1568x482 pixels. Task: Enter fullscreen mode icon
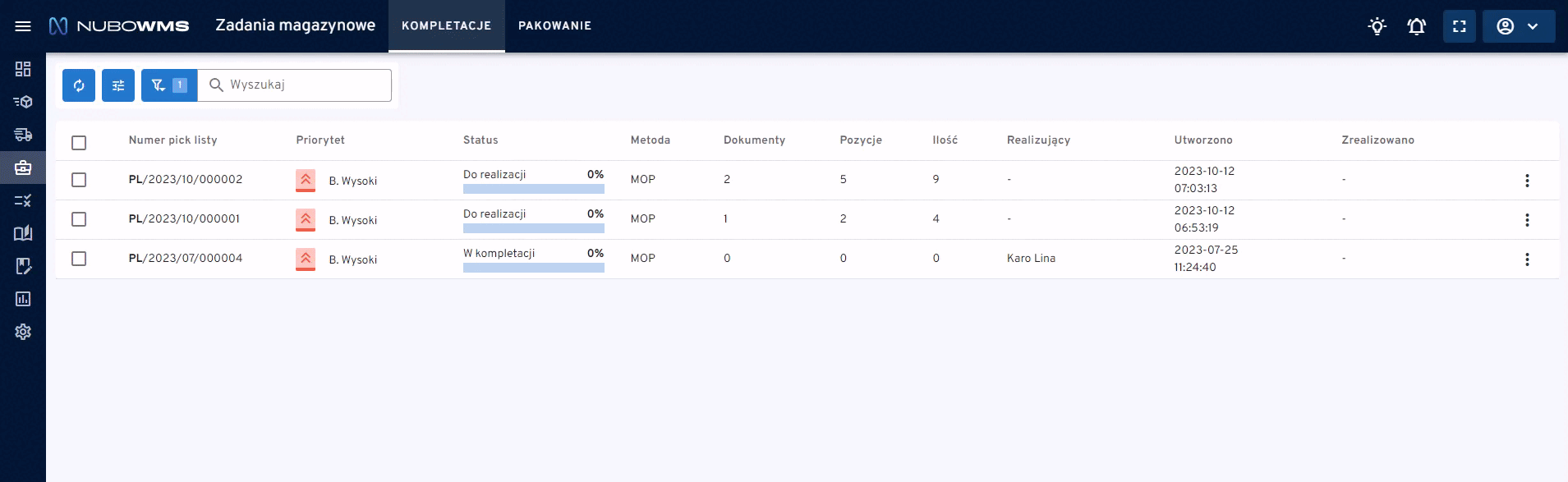tap(1459, 26)
